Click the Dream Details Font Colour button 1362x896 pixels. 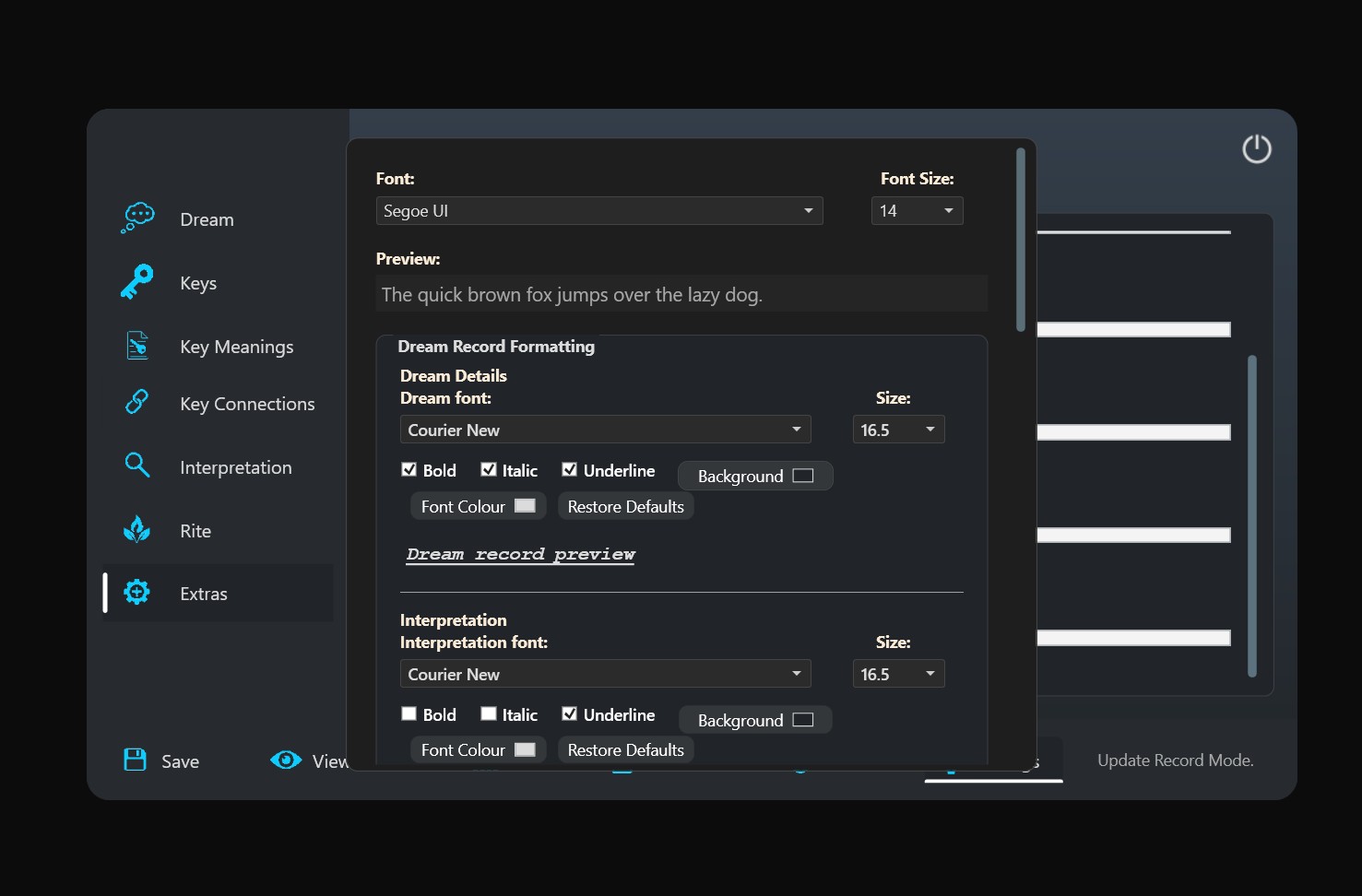click(479, 506)
